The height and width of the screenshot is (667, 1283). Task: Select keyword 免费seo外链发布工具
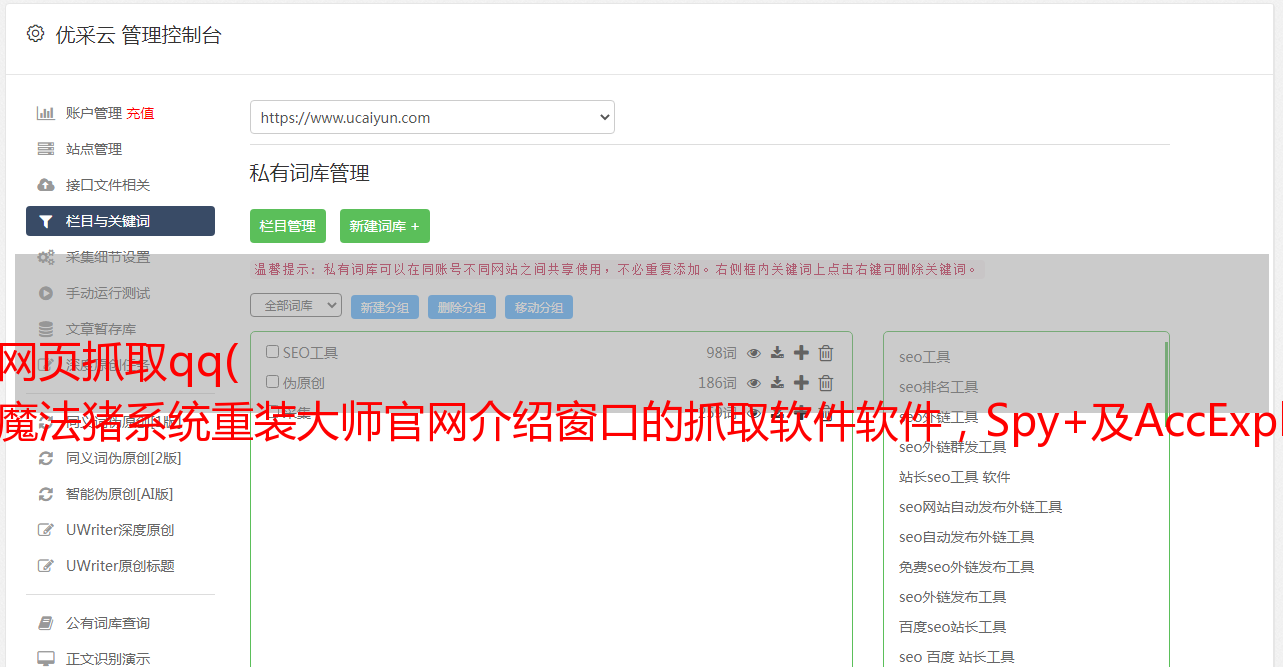[x=967, y=567]
